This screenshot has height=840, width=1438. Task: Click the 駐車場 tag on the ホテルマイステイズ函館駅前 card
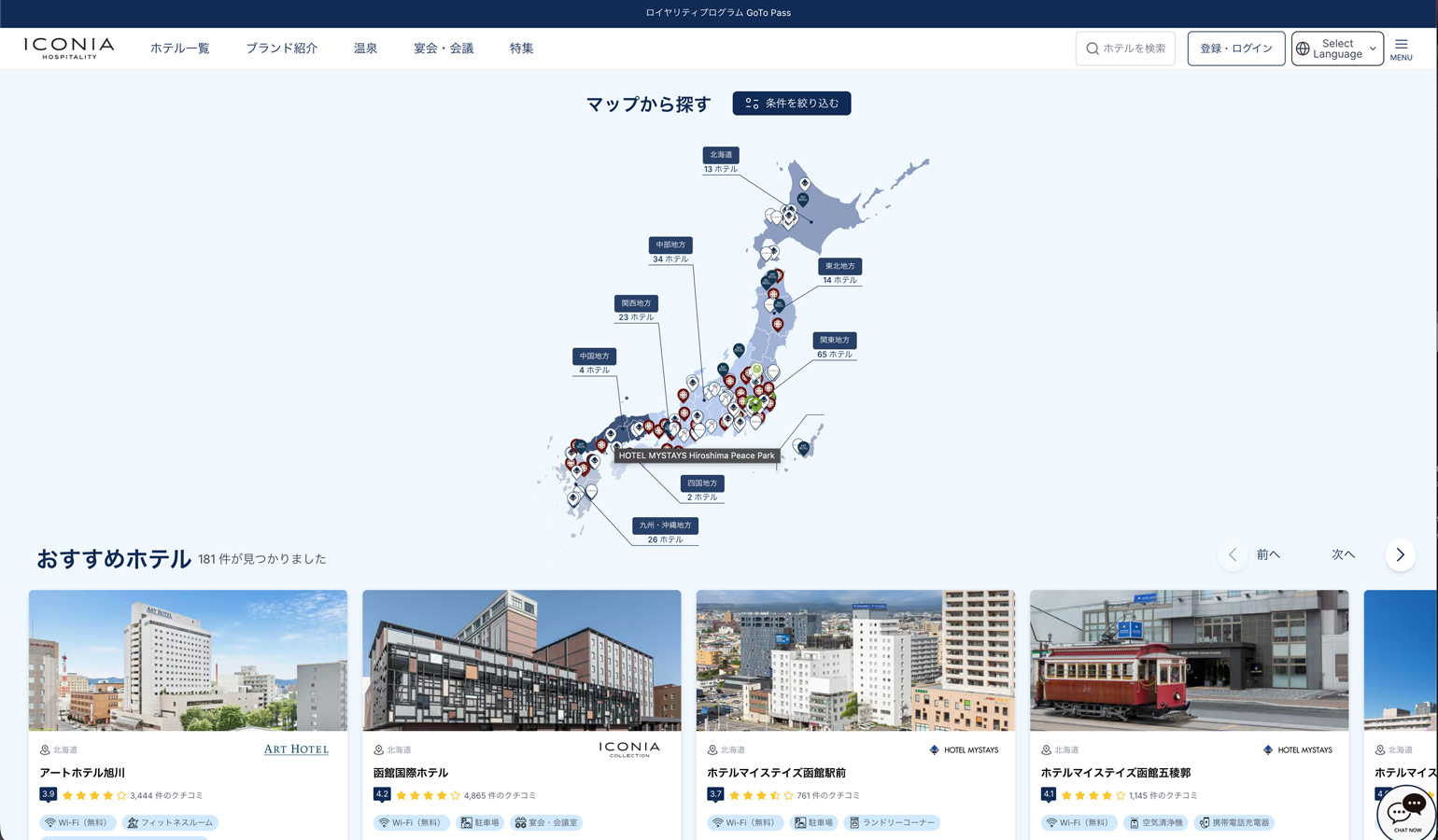[x=814, y=823]
